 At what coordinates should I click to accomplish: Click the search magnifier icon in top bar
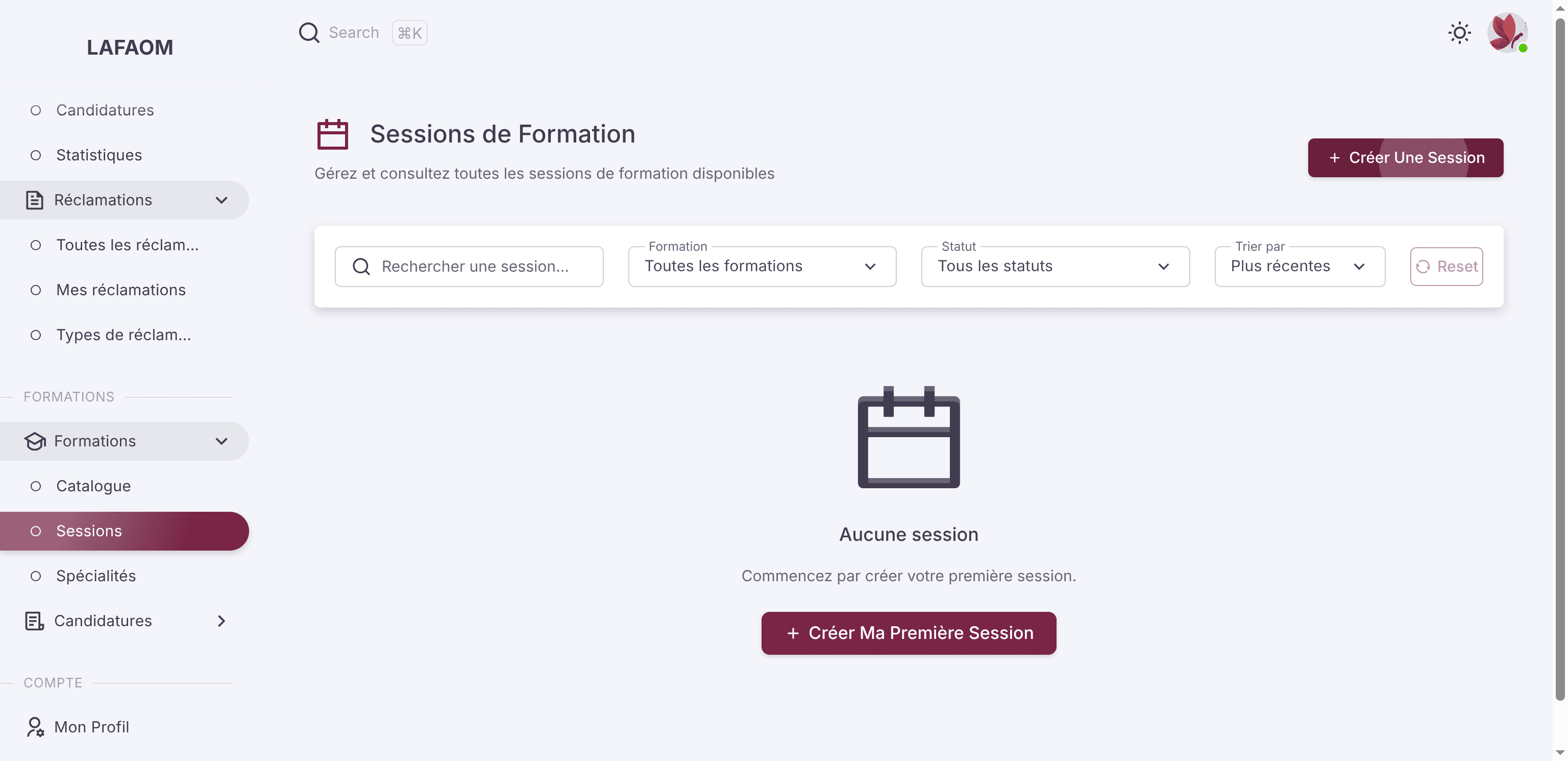pos(309,32)
